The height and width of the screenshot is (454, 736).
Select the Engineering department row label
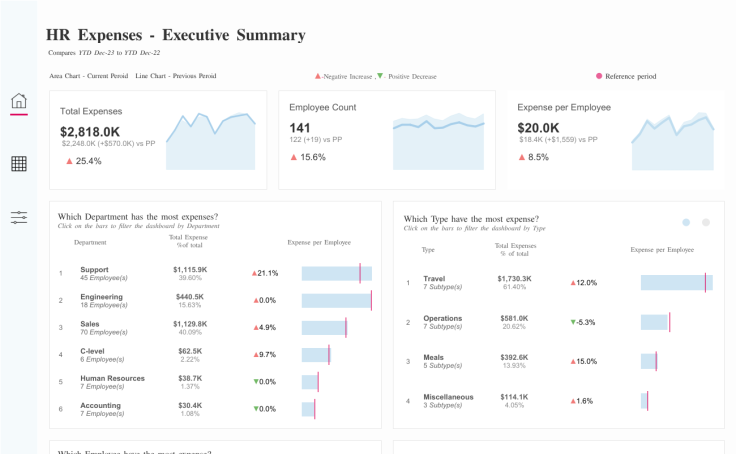tap(101, 296)
